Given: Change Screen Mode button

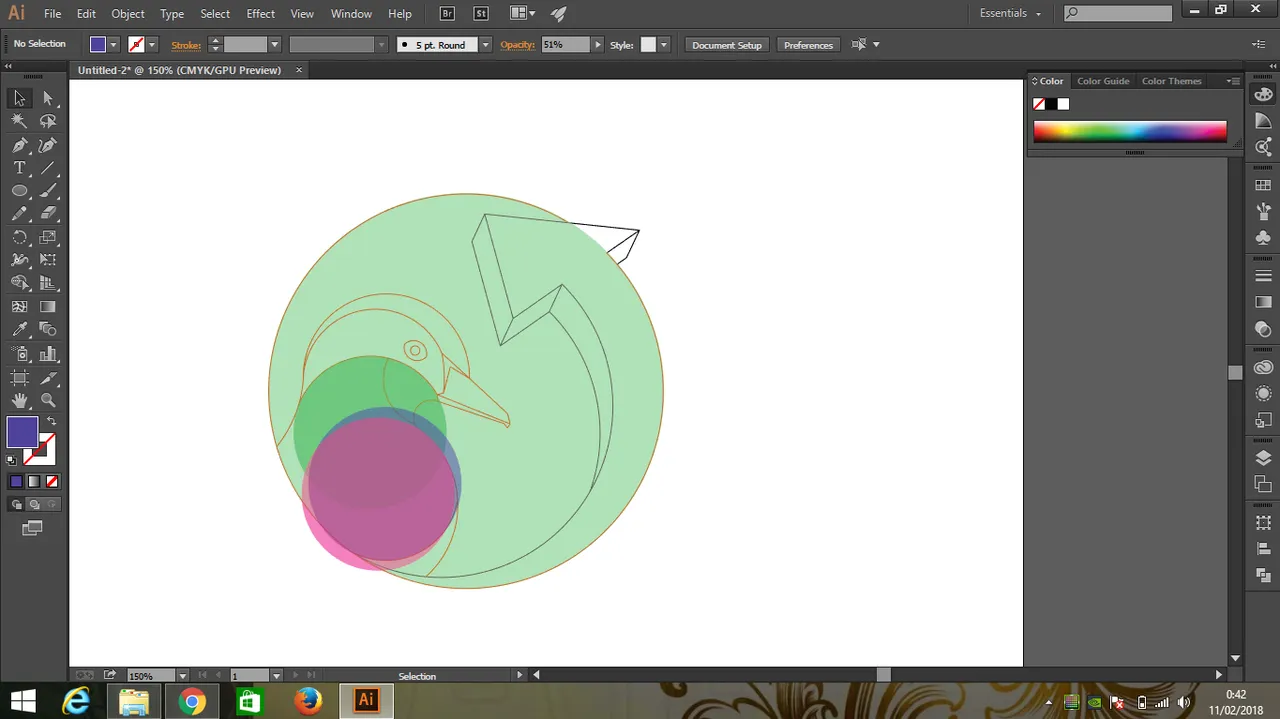Looking at the screenshot, I should (x=33, y=528).
